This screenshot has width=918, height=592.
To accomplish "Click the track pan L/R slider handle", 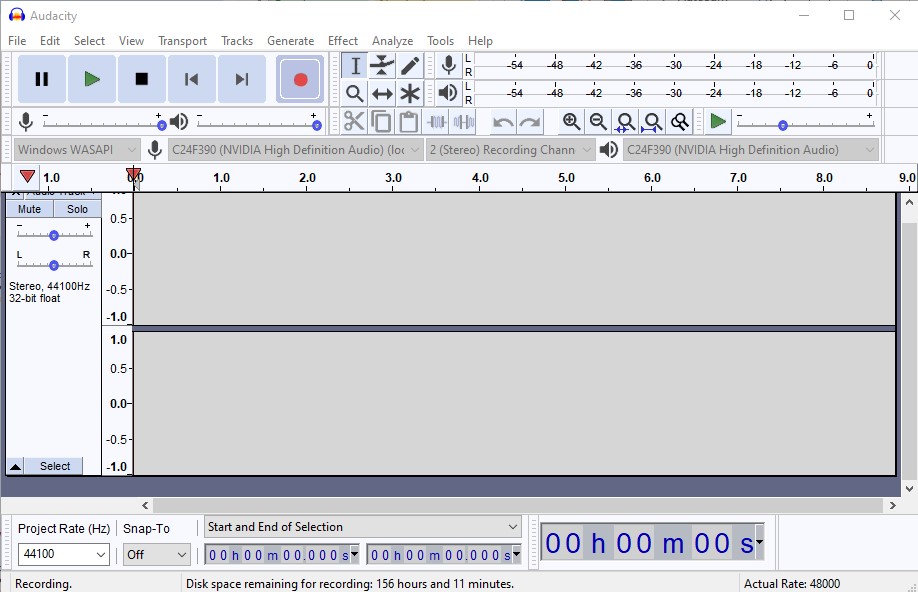I will point(54,265).
